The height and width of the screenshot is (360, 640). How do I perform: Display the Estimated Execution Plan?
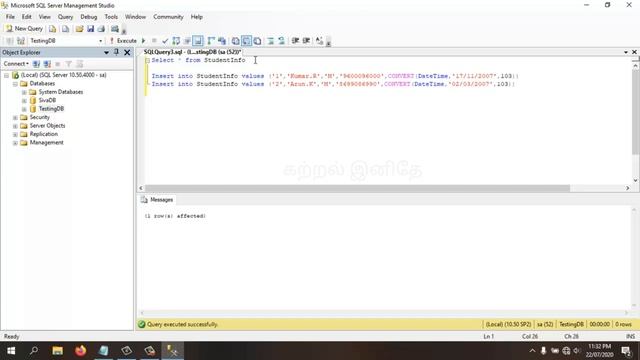(176, 41)
